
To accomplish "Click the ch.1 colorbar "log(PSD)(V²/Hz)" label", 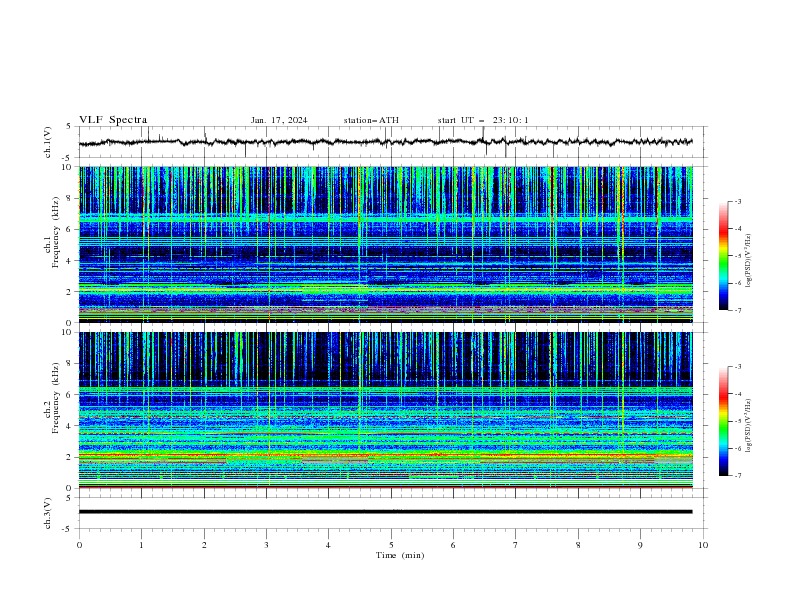I will point(749,261).
